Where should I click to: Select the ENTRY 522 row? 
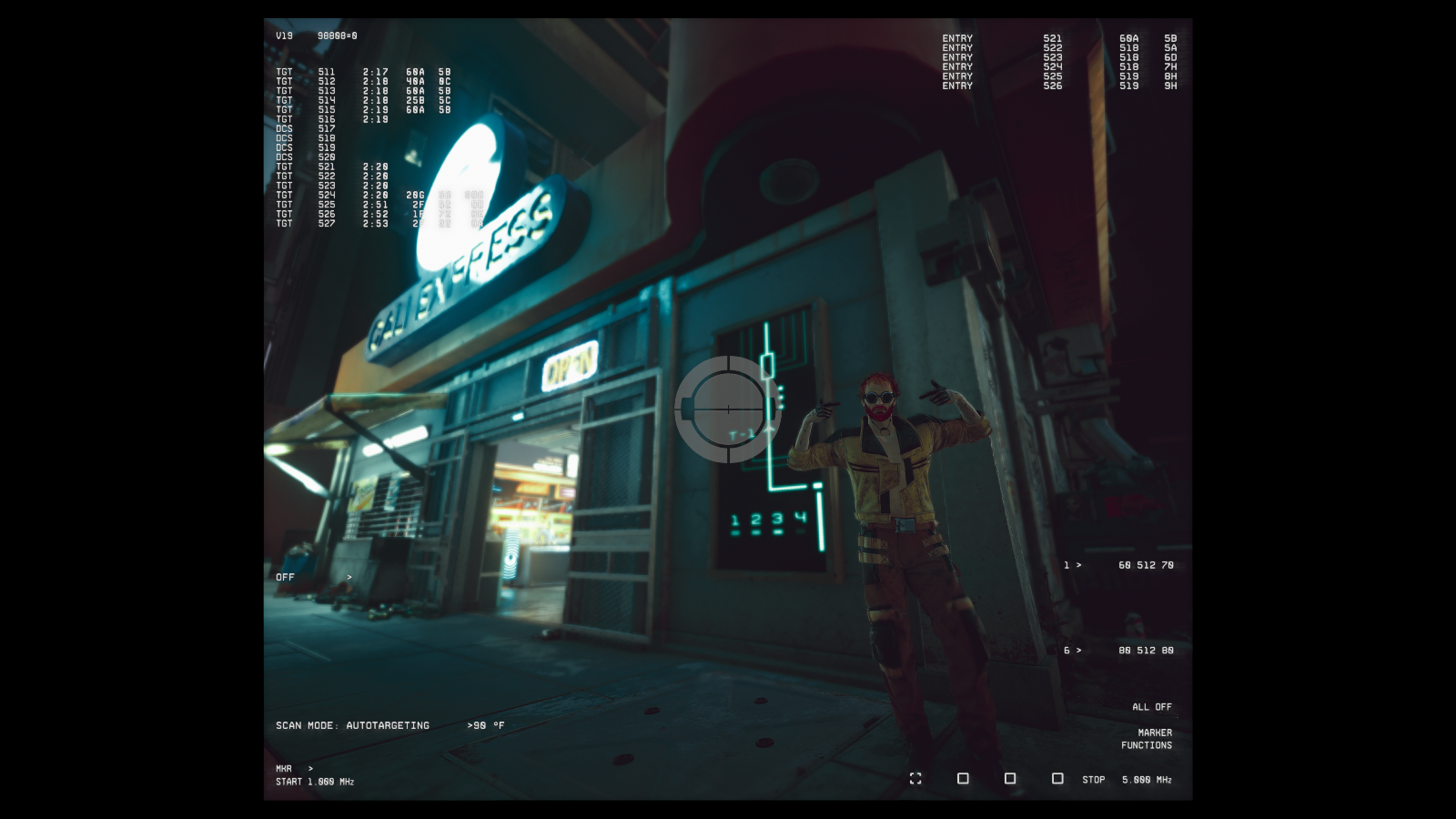click(x=1059, y=47)
